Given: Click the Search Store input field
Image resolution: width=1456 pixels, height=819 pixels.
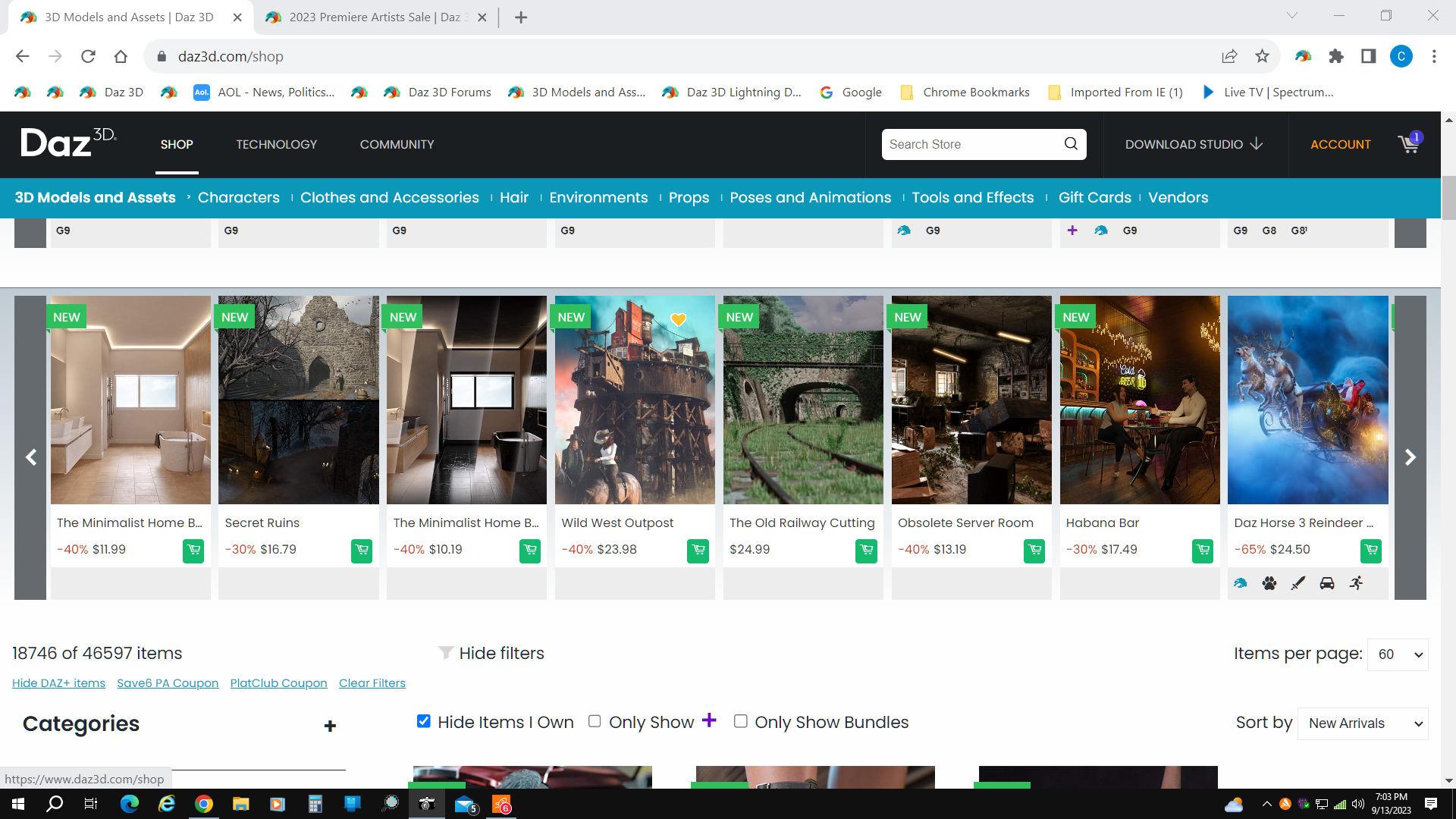Looking at the screenshot, I should click(x=971, y=144).
